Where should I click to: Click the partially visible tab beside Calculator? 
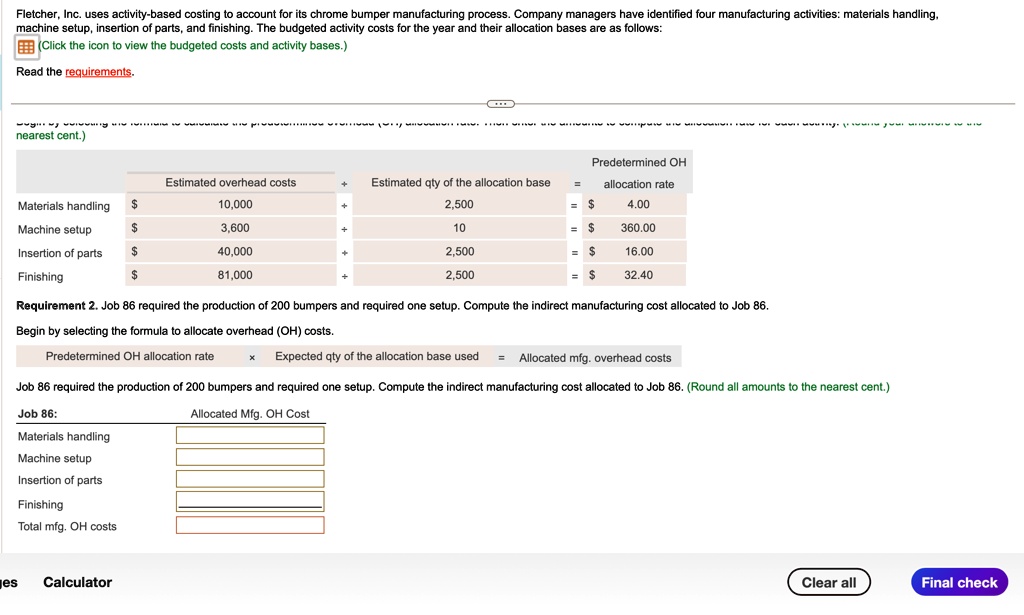(8, 582)
